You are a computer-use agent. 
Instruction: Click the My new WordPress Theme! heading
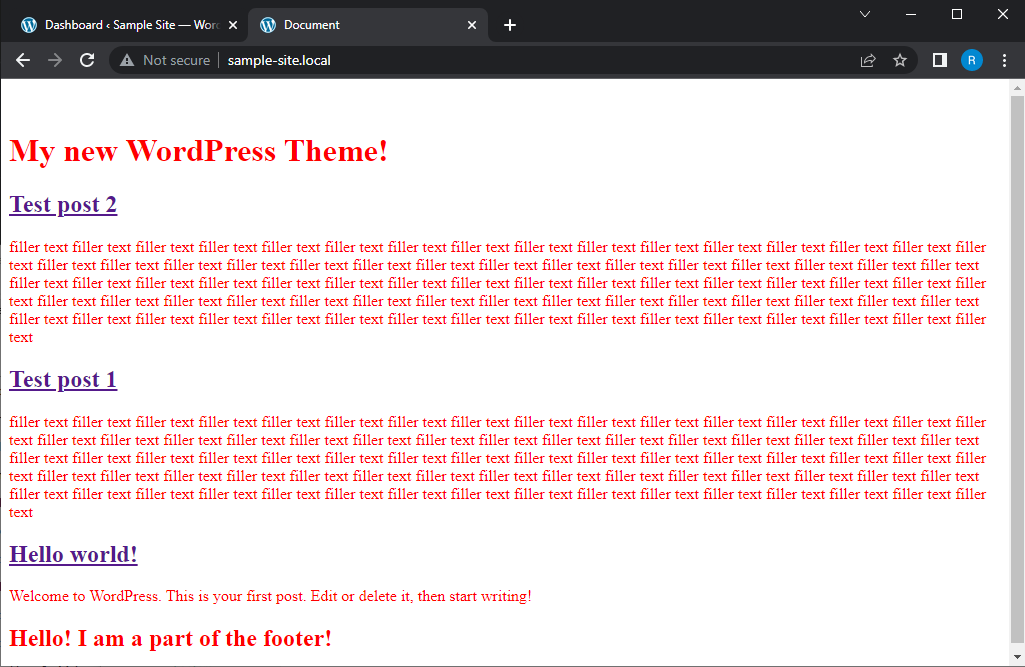199,151
